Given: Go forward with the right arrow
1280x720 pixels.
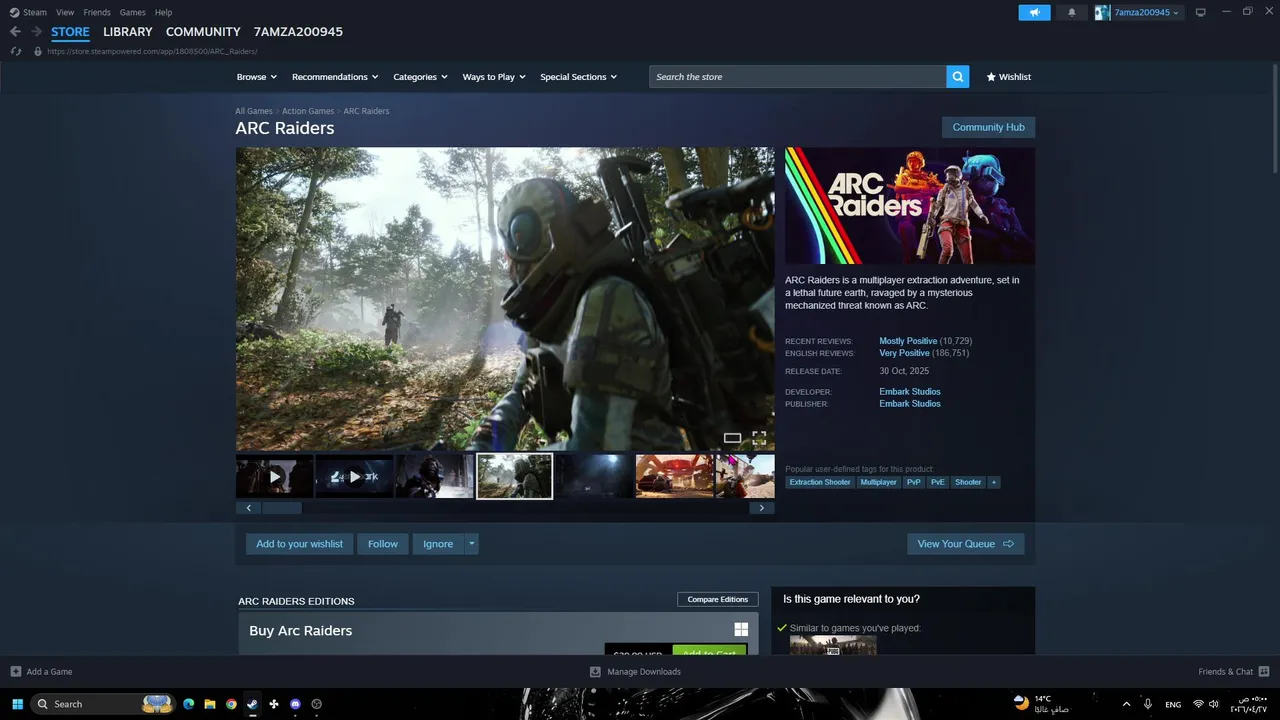Looking at the screenshot, I should pyautogui.click(x=37, y=32).
